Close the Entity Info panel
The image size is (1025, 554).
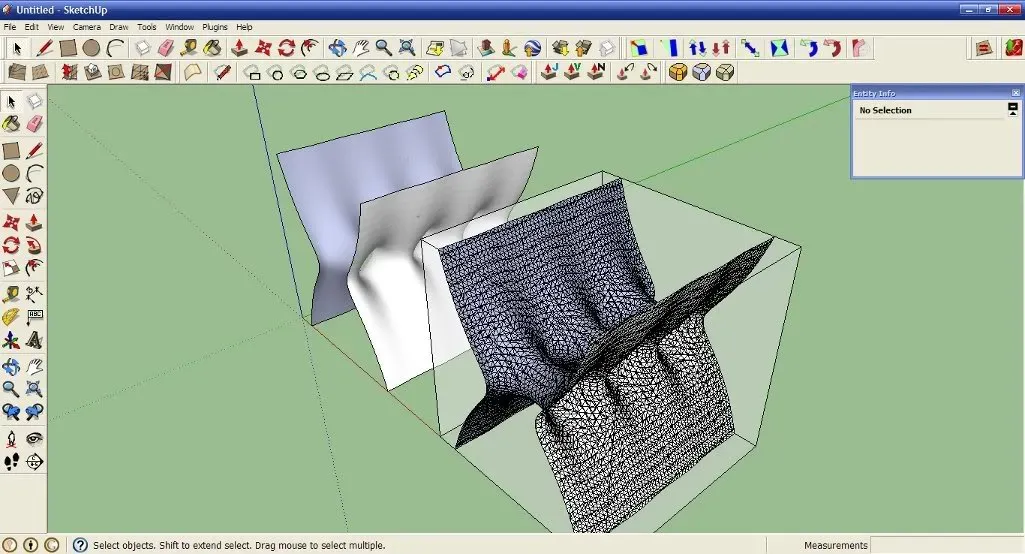[1016, 93]
